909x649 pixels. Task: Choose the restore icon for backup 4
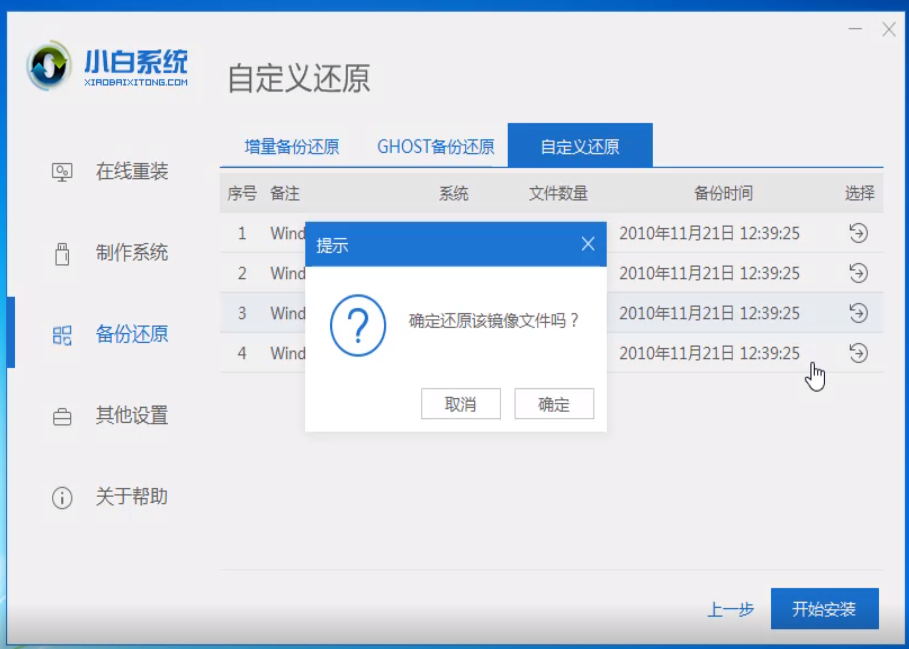point(857,353)
